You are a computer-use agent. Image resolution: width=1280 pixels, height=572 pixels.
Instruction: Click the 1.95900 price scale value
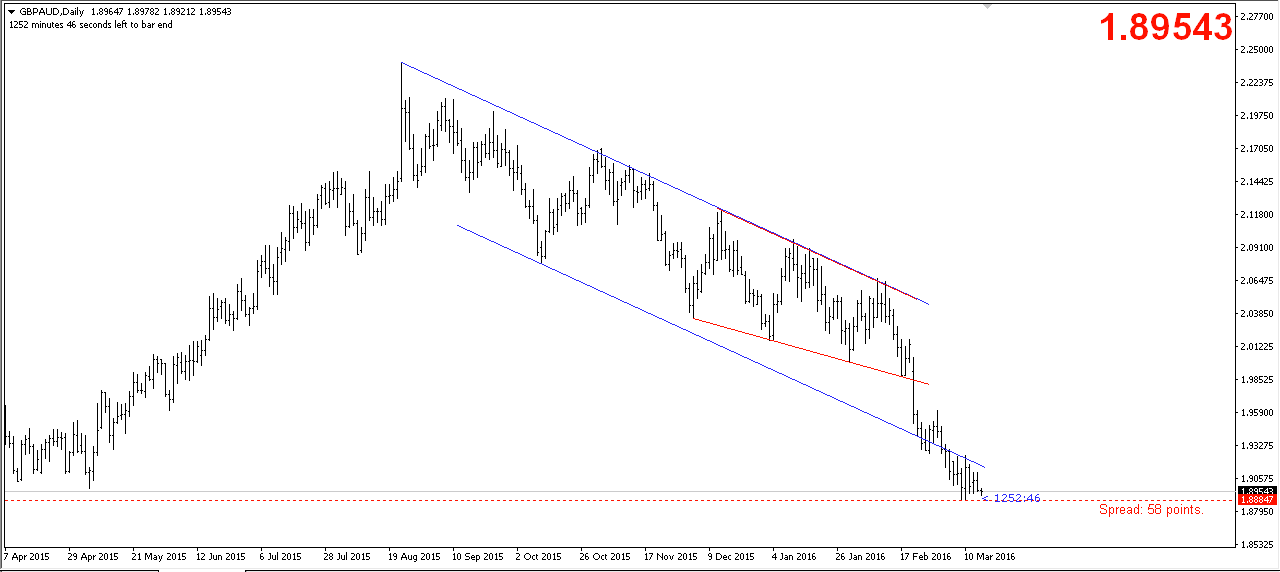(1257, 413)
